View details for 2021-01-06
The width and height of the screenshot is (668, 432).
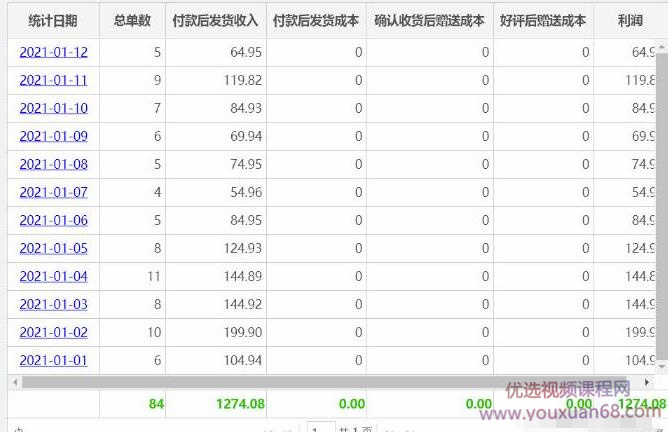point(53,220)
